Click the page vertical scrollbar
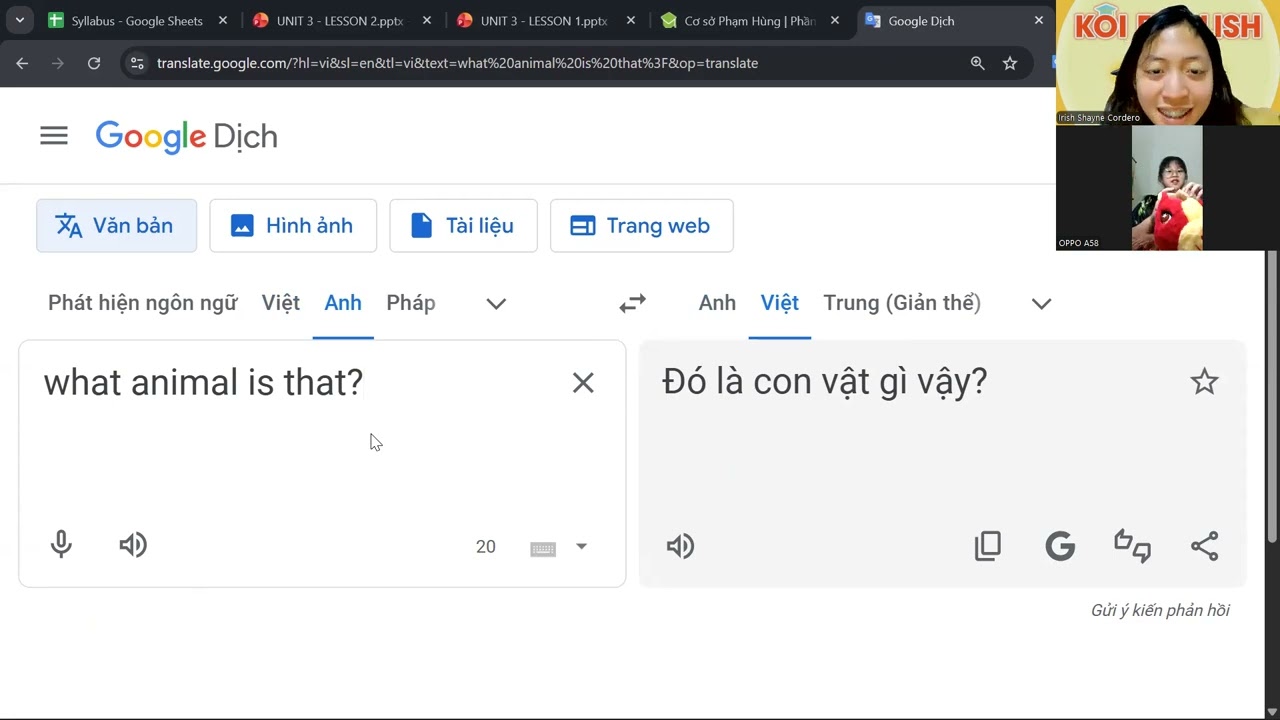The image size is (1280, 720). coord(1272,397)
